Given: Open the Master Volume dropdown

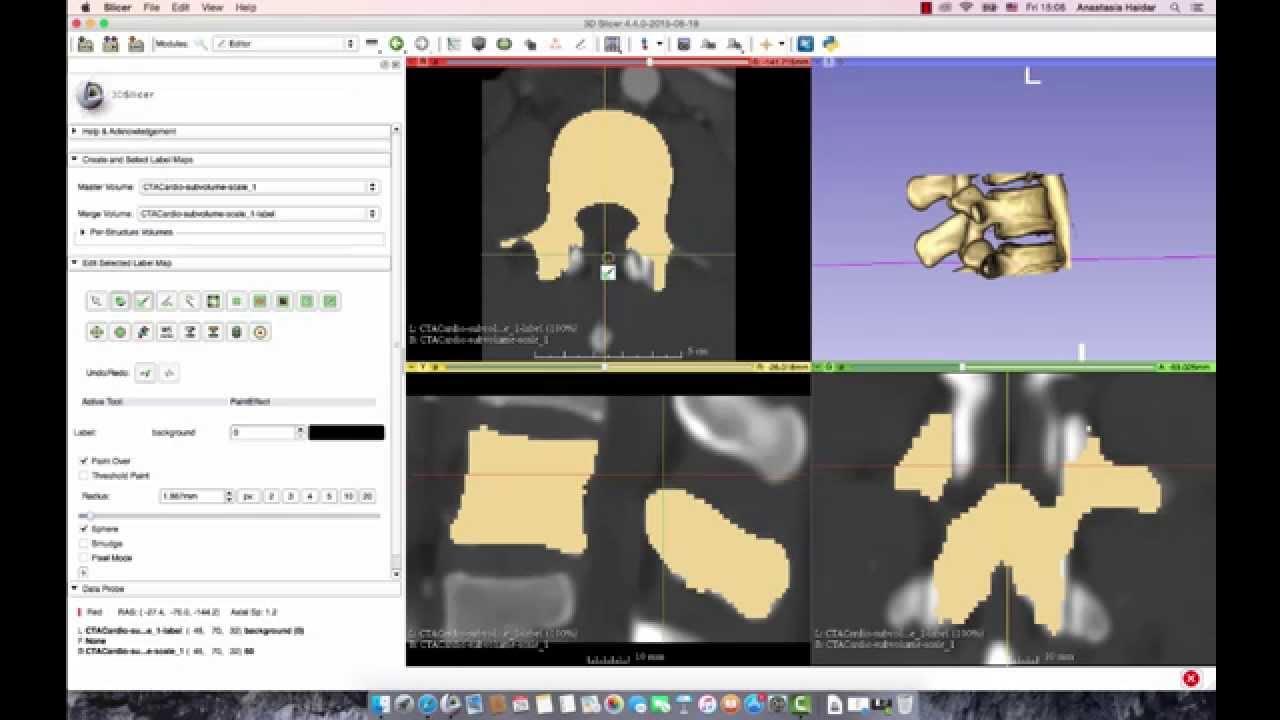Looking at the screenshot, I should click(x=259, y=187).
